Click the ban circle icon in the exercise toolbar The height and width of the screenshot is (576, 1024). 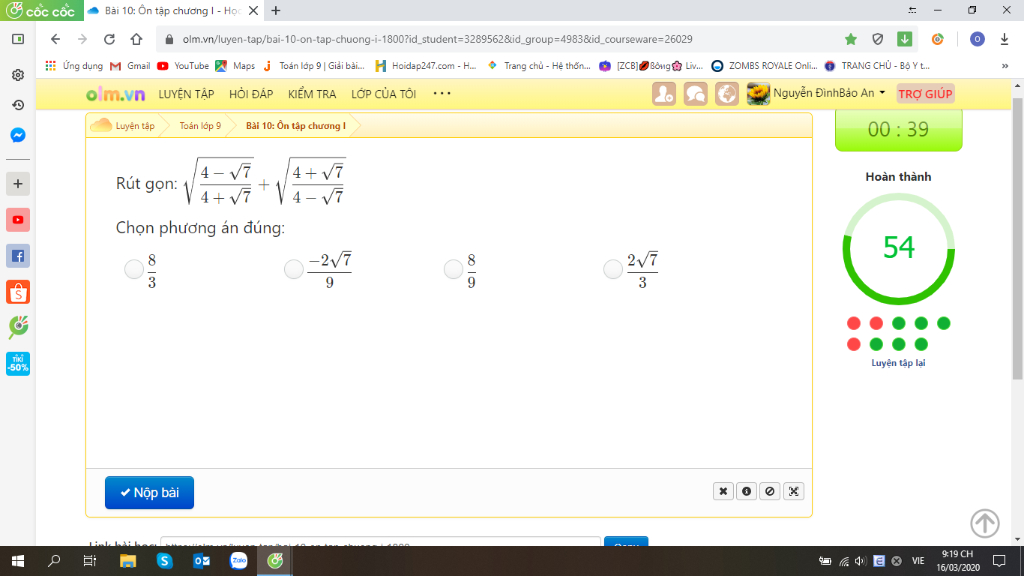(770, 491)
